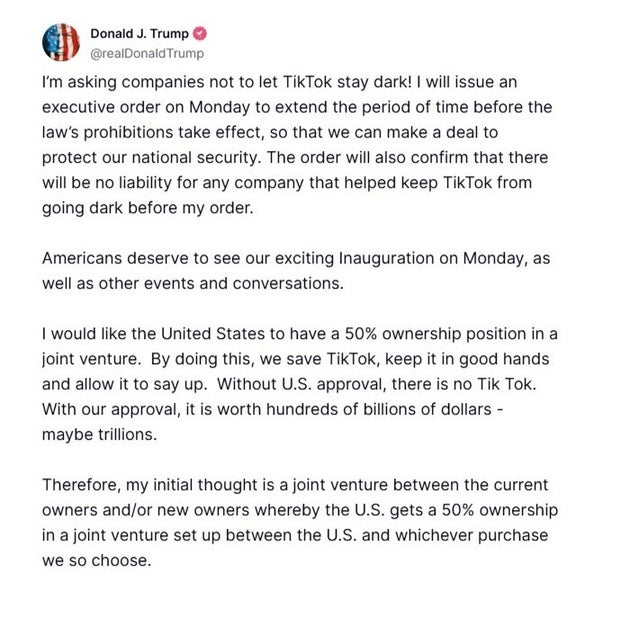Click the paragraph about 50% ownership position
The image size is (630, 617).
click(x=298, y=381)
